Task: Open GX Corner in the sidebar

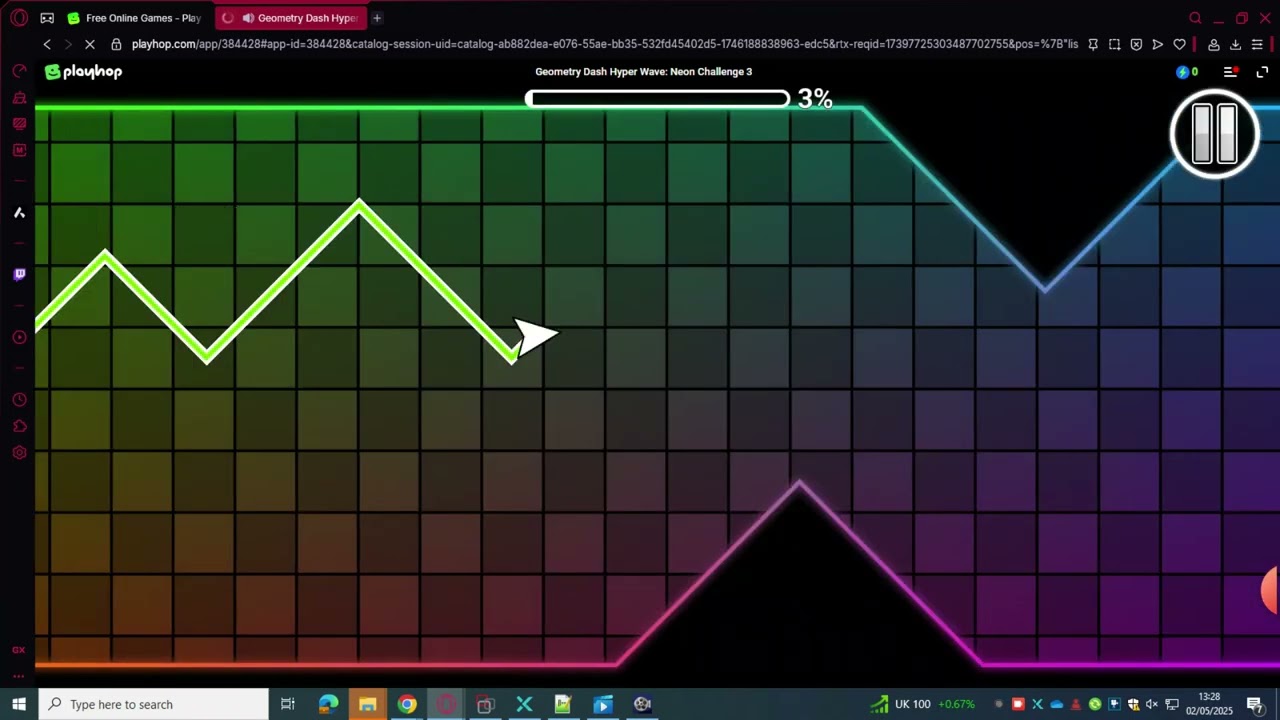Action: [19, 650]
